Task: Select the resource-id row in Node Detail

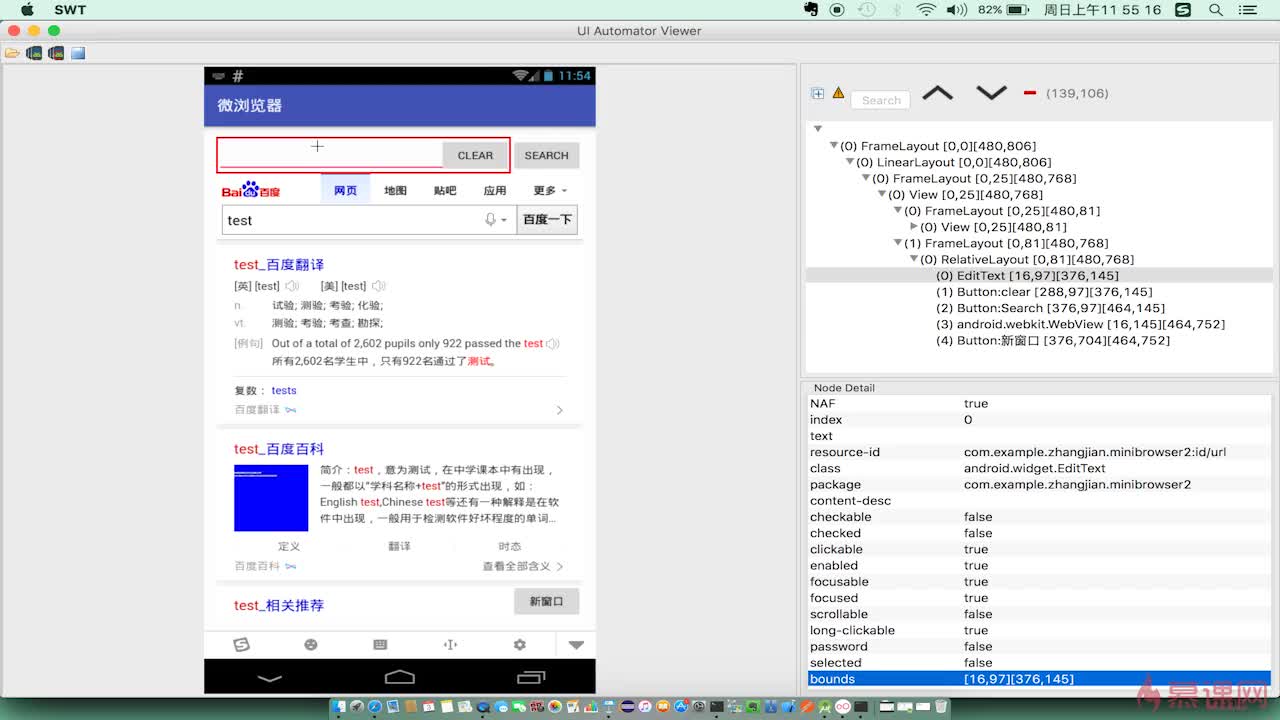Action: tap(1039, 452)
